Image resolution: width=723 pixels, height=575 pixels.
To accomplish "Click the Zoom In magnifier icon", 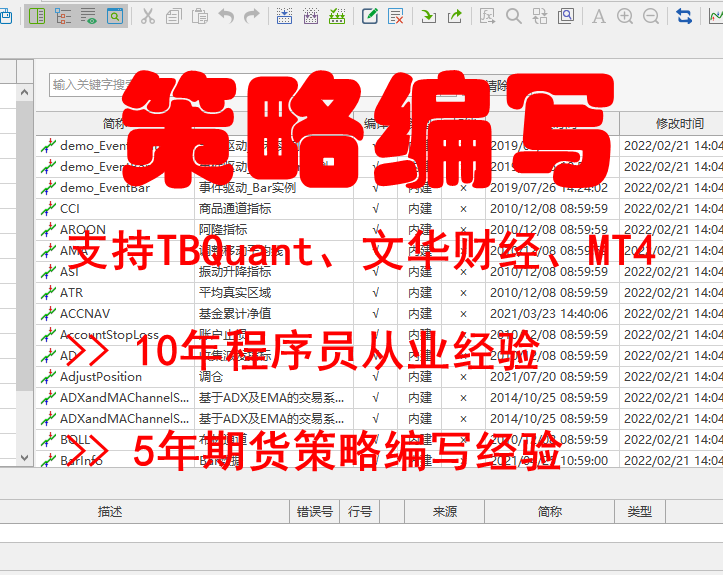I will 626,16.
